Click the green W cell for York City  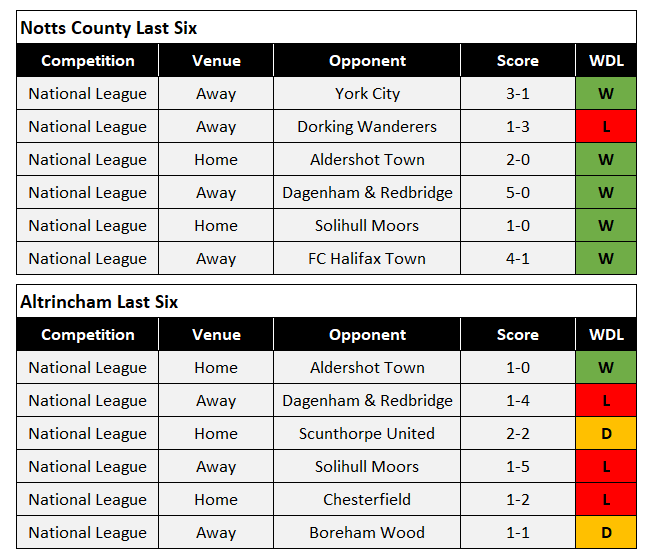point(606,94)
